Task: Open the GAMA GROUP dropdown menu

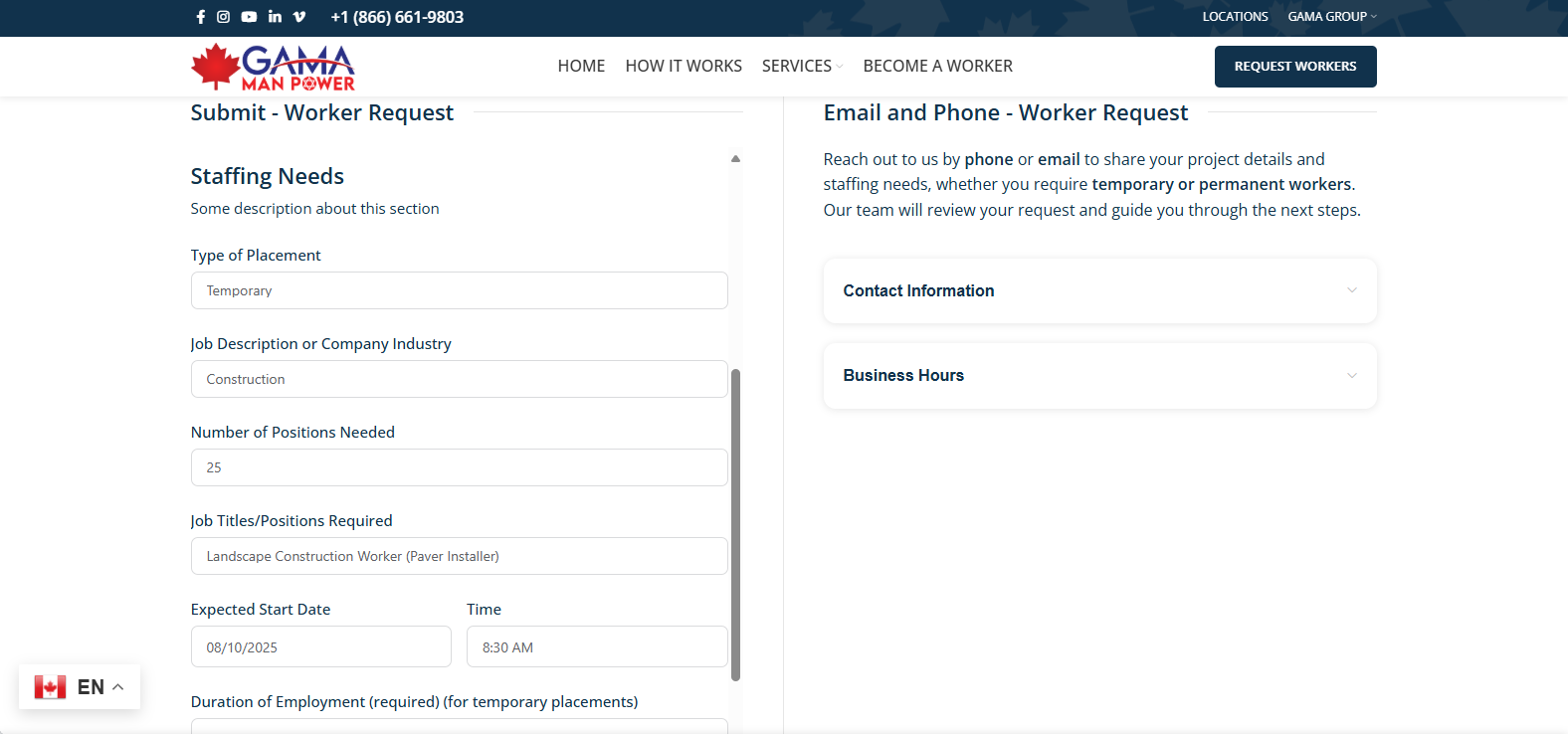Action: pos(1331,17)
